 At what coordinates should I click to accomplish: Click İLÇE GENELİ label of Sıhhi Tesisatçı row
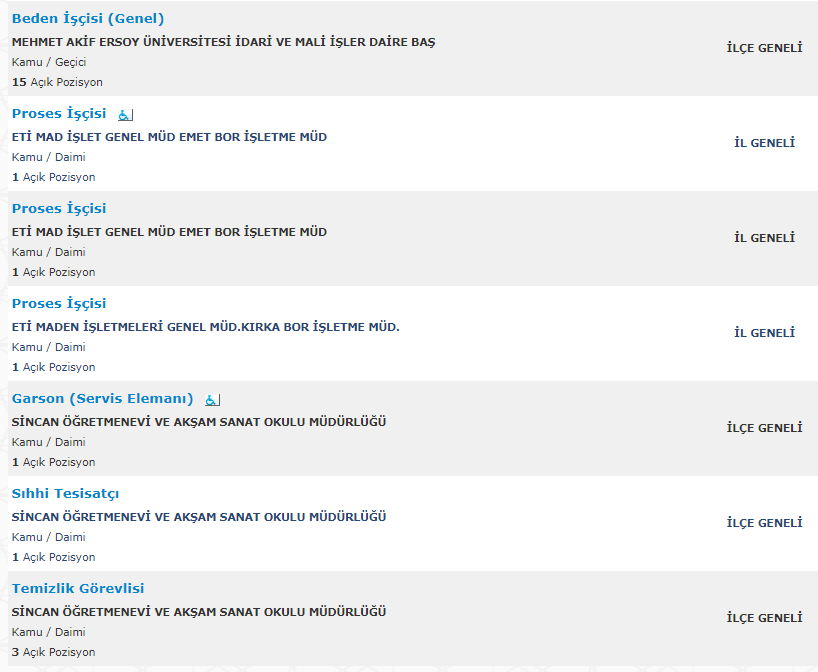tap(764, 523)
